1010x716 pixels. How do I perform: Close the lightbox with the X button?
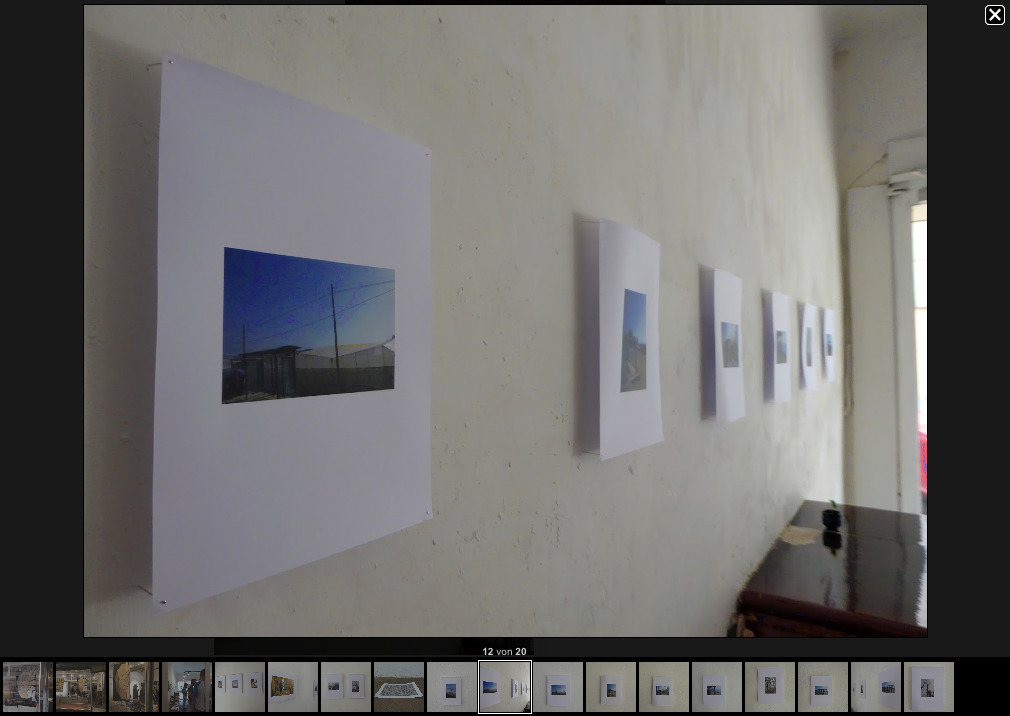(995, 15)
